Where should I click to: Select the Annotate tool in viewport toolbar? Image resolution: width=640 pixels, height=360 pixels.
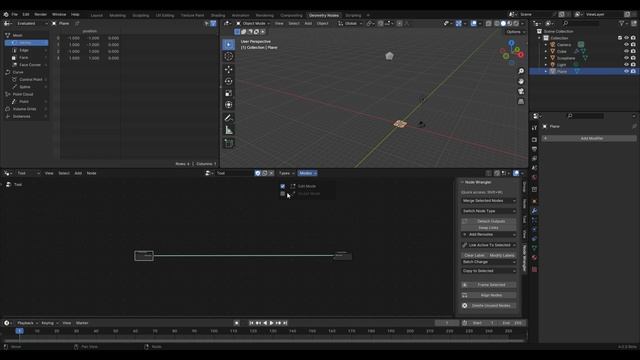click(x=229, y=118)
